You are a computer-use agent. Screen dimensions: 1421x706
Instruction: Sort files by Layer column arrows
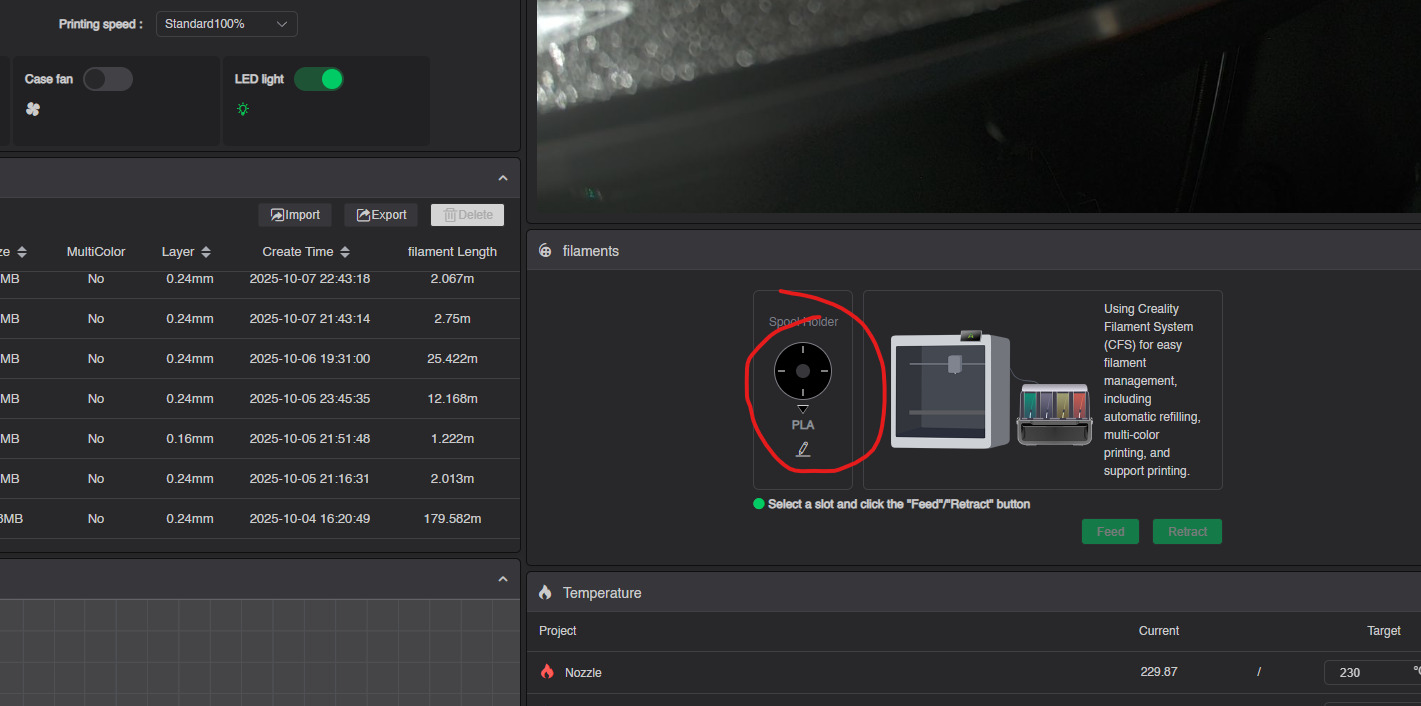click(x=206, y=252)
